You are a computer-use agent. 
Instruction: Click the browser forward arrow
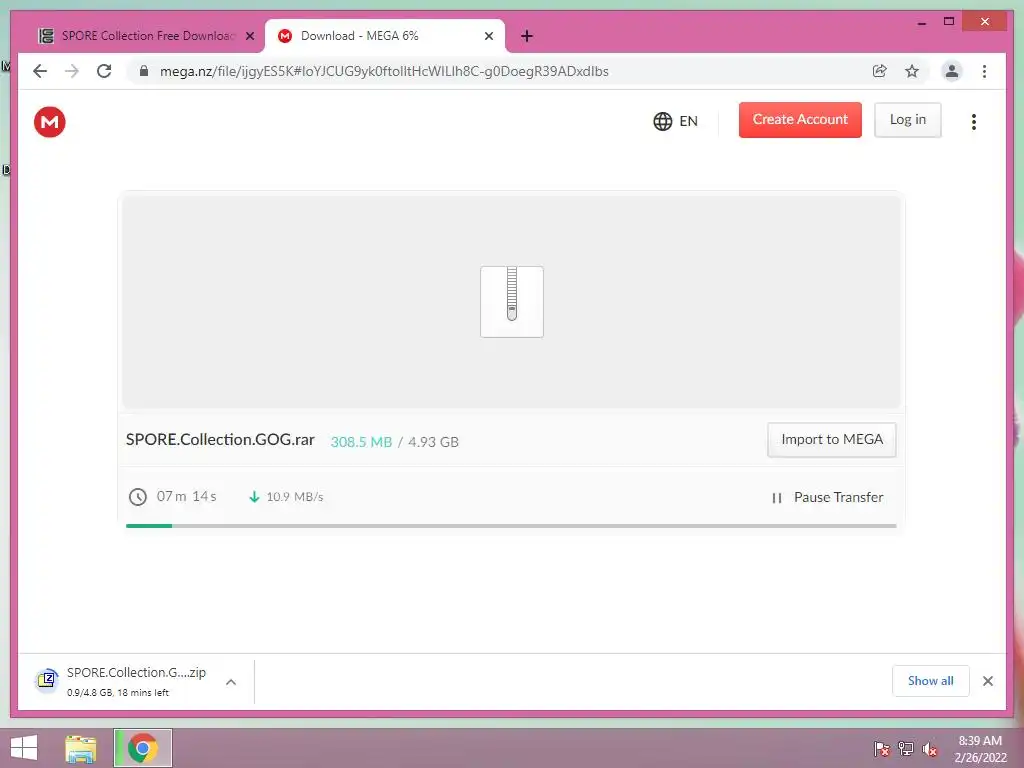[x=72, y=71]
